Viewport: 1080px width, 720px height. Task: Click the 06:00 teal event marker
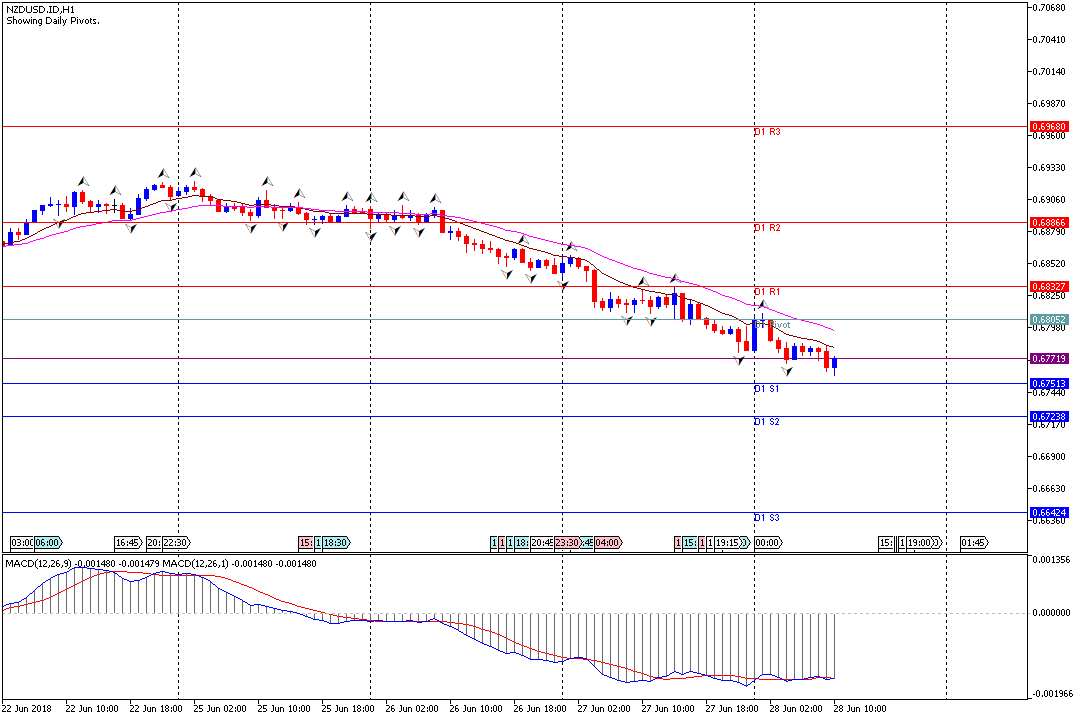click(48, 543)
